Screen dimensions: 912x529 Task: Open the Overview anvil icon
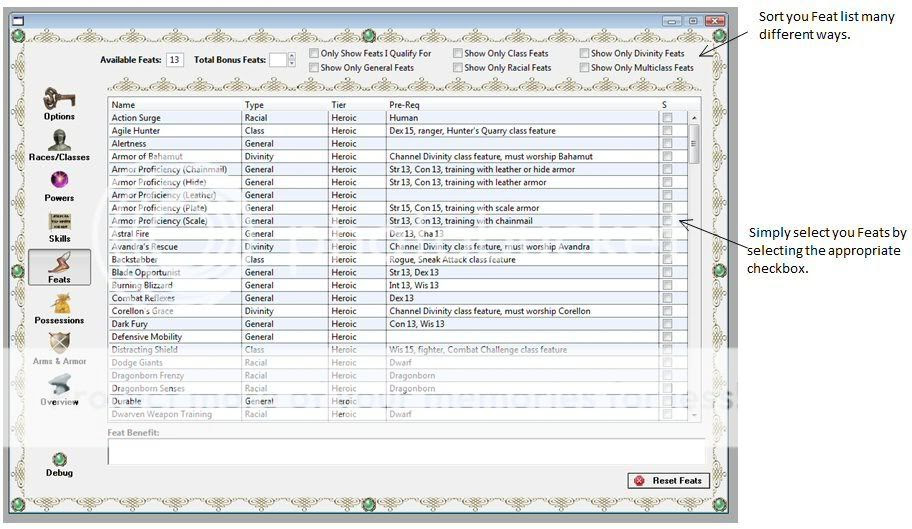(x=59, y=384)
